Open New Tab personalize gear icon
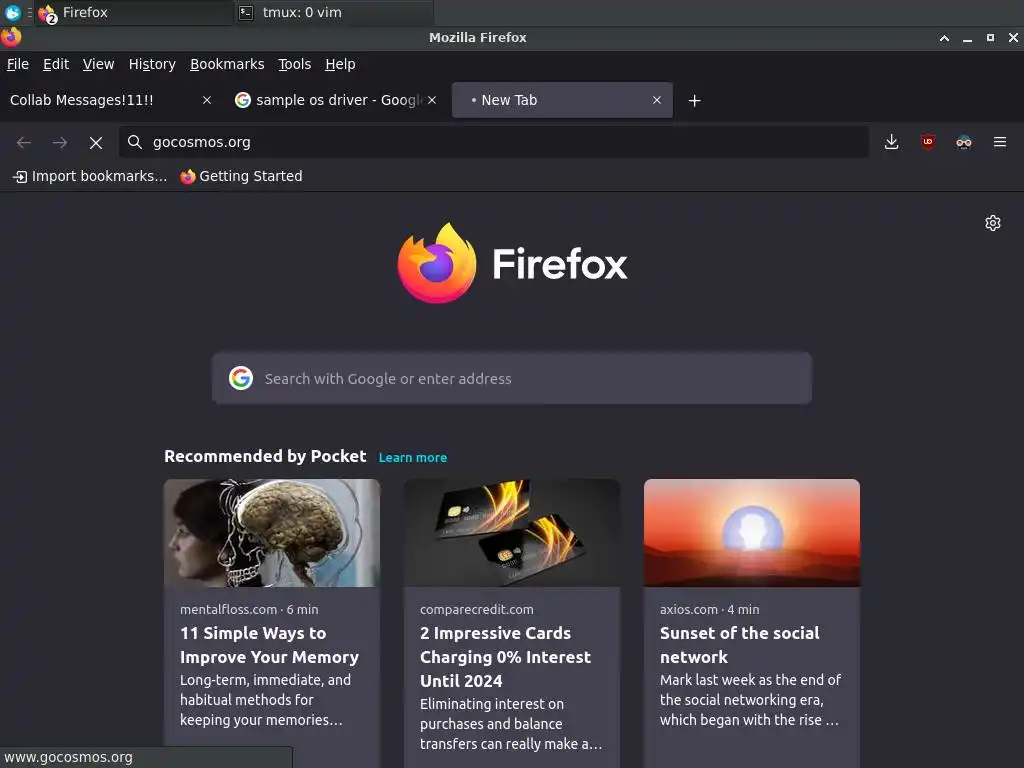 point(993,223)
